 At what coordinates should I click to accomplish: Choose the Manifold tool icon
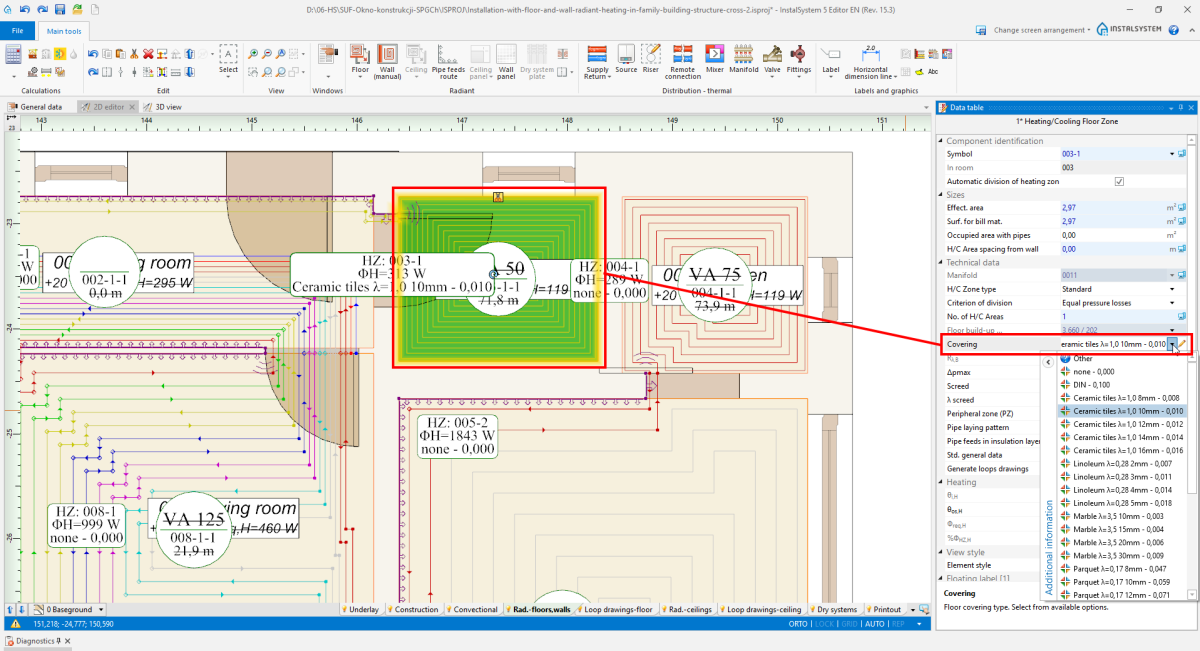point(743,54)
